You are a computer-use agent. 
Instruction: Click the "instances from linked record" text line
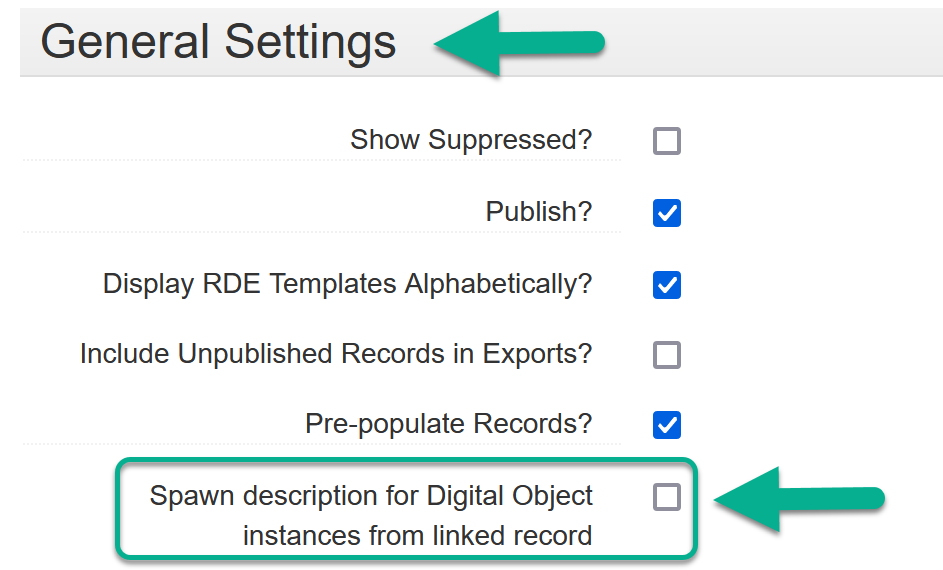click(x=417, y=536)
